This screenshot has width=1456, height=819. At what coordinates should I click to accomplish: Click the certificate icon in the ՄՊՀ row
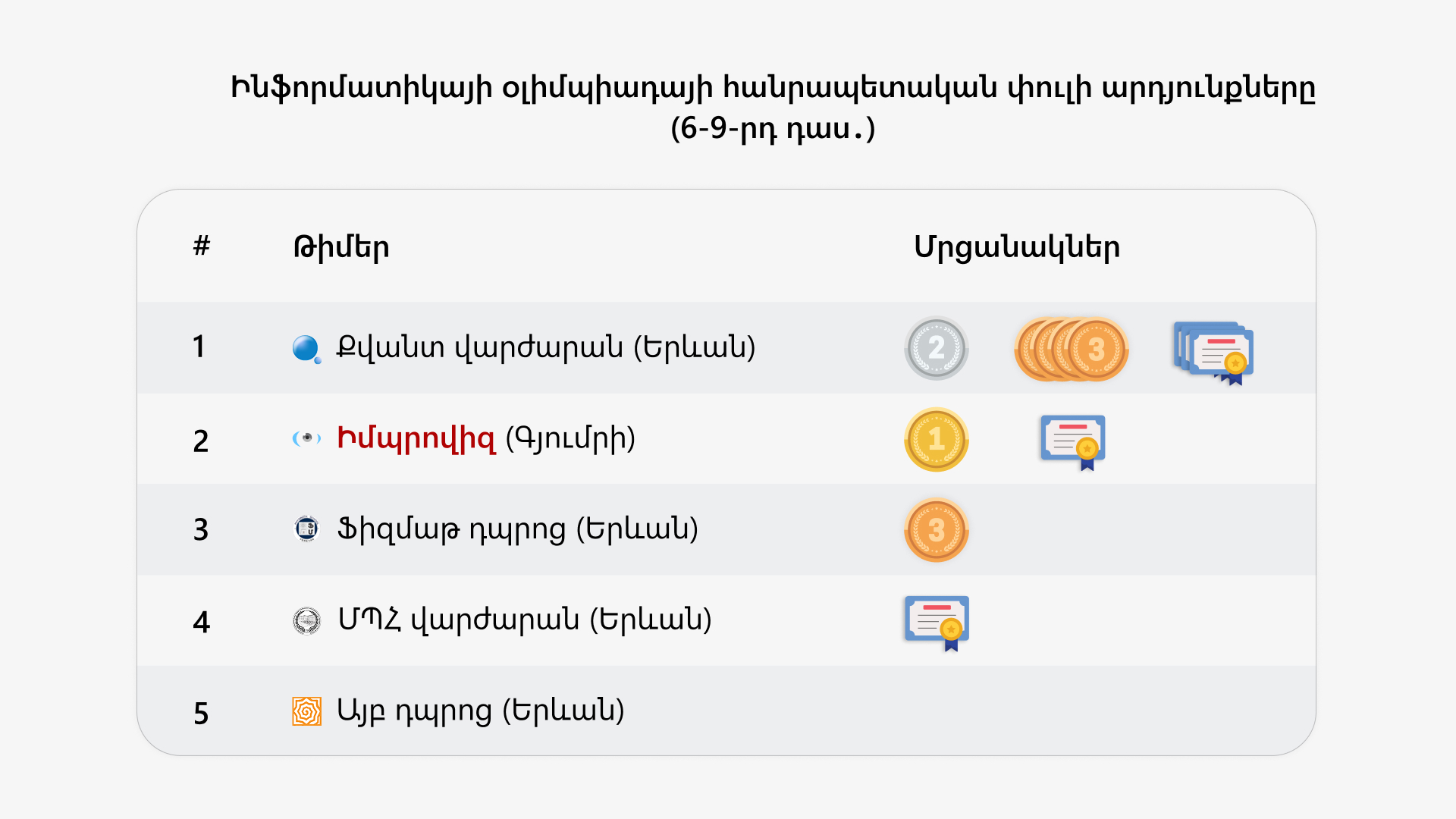point(937,623)
